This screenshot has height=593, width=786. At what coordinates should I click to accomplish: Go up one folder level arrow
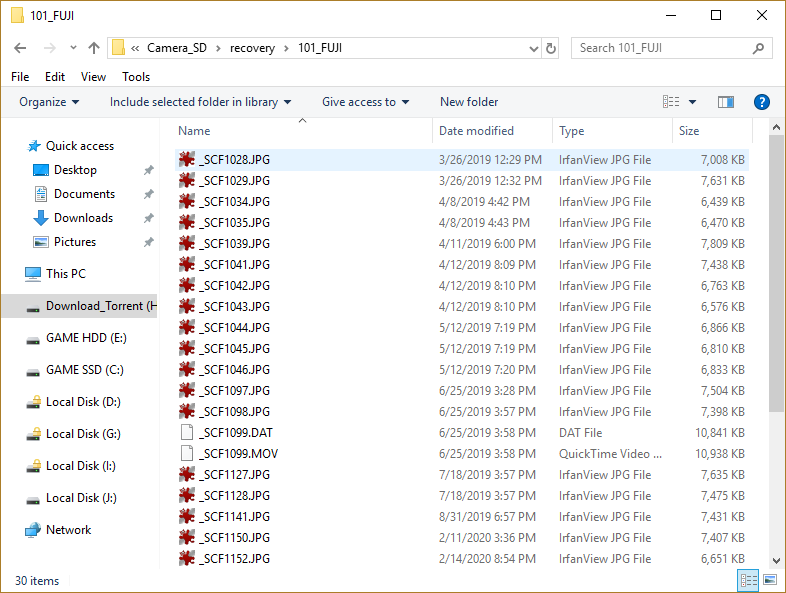click(x=94, y=48)
